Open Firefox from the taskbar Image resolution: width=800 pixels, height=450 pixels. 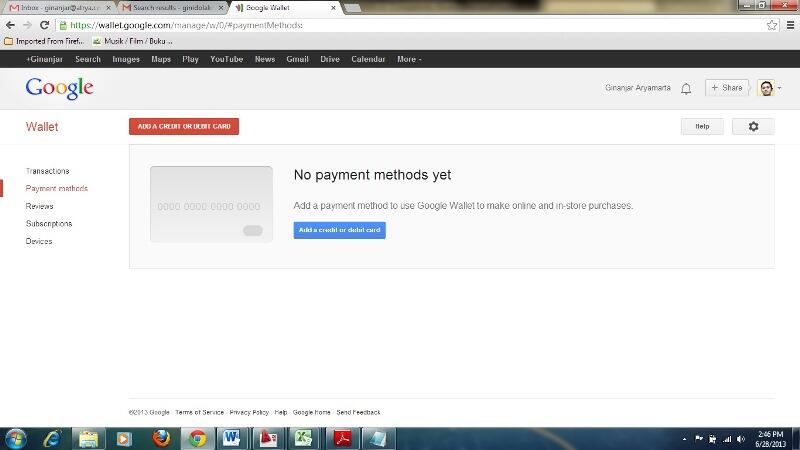[161, 438]
